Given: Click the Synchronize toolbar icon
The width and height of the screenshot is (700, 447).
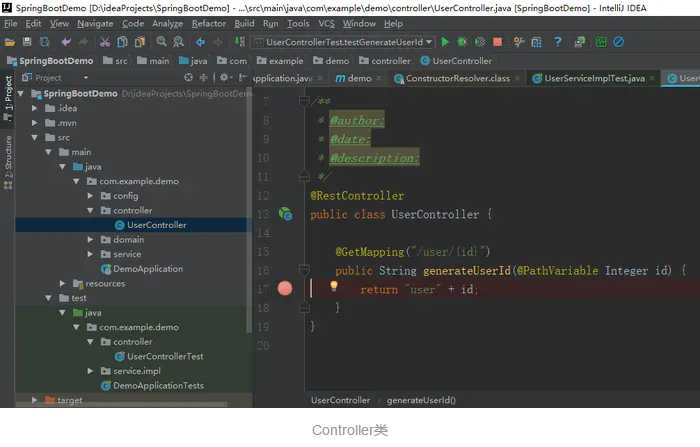Looking at the screenshot, I should pos(44,42).
